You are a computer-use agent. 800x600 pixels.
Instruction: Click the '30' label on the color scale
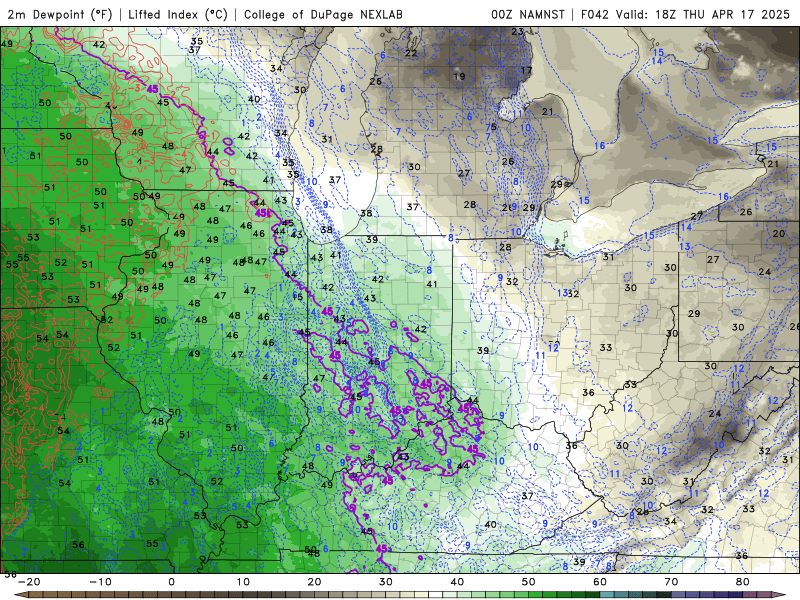pyautogui.click(x=386, y=582)
